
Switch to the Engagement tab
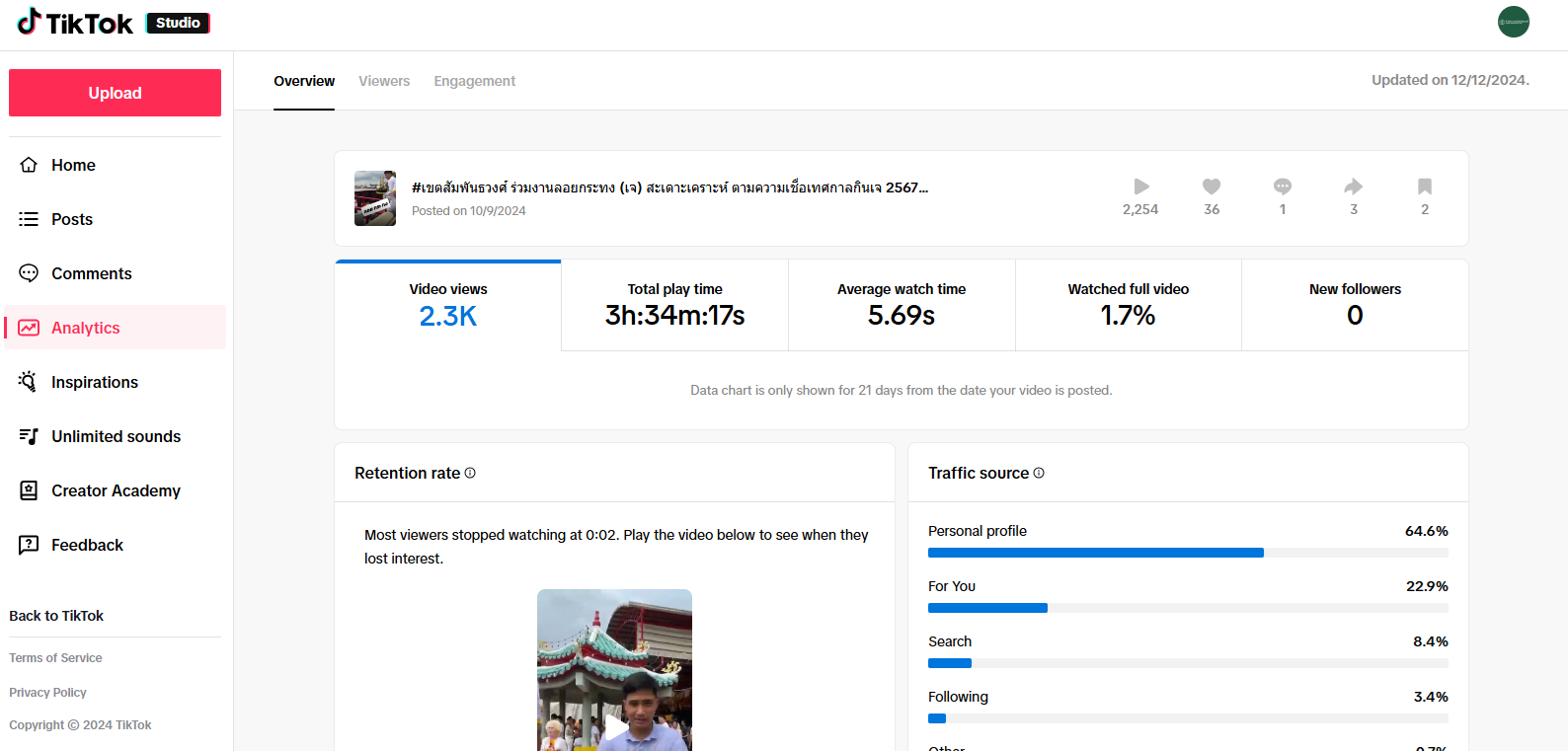point(474,81)
